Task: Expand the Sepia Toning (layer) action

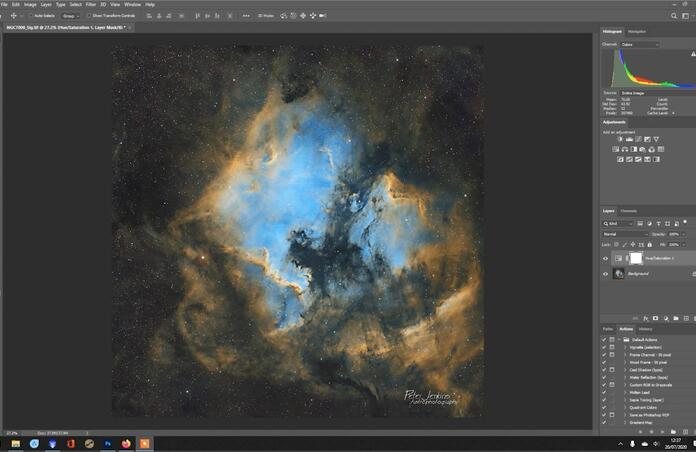Action: point(625,400)
